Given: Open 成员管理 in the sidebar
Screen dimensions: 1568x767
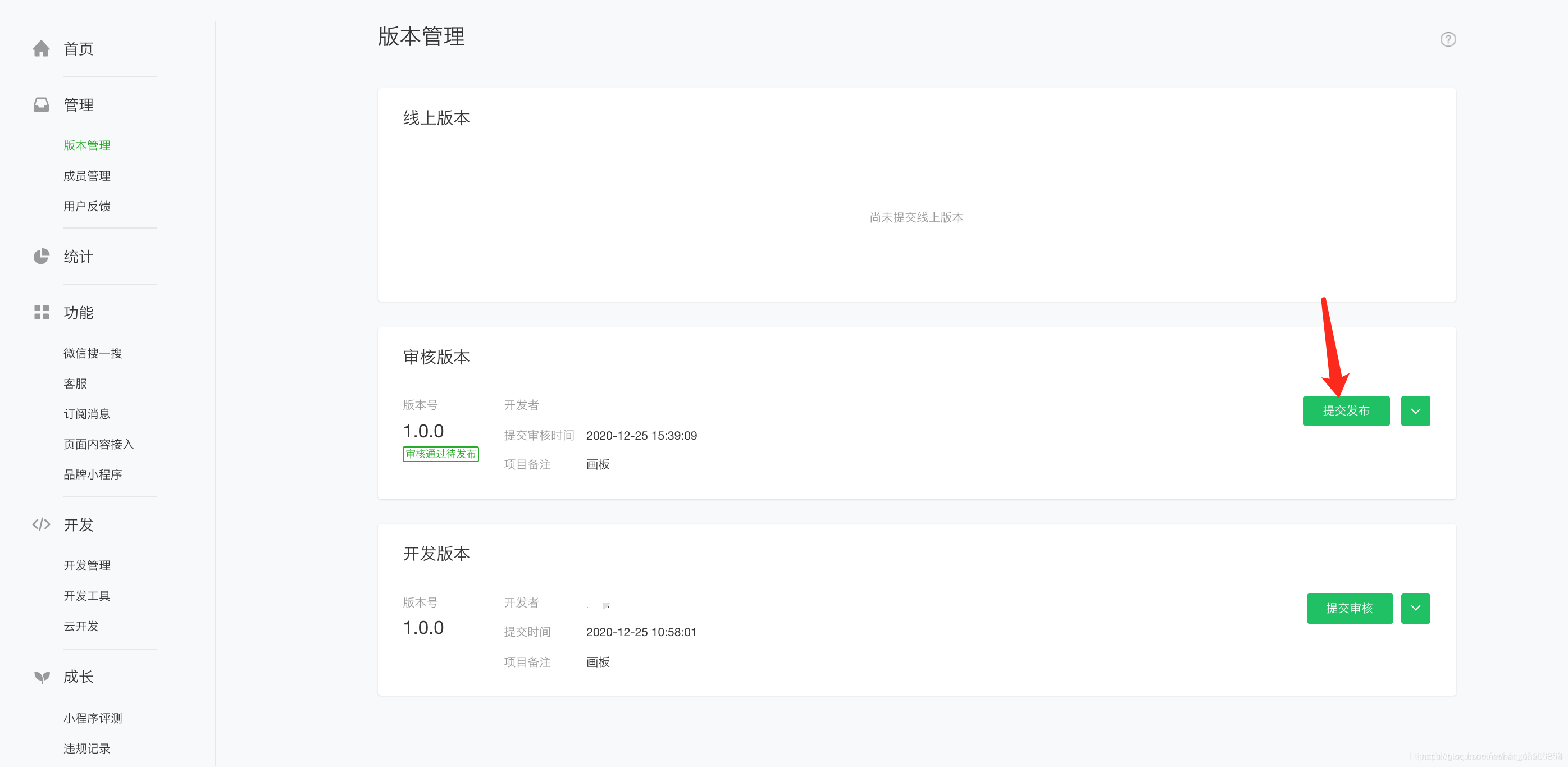Looking at the screenshot, I should pos(87,176).
